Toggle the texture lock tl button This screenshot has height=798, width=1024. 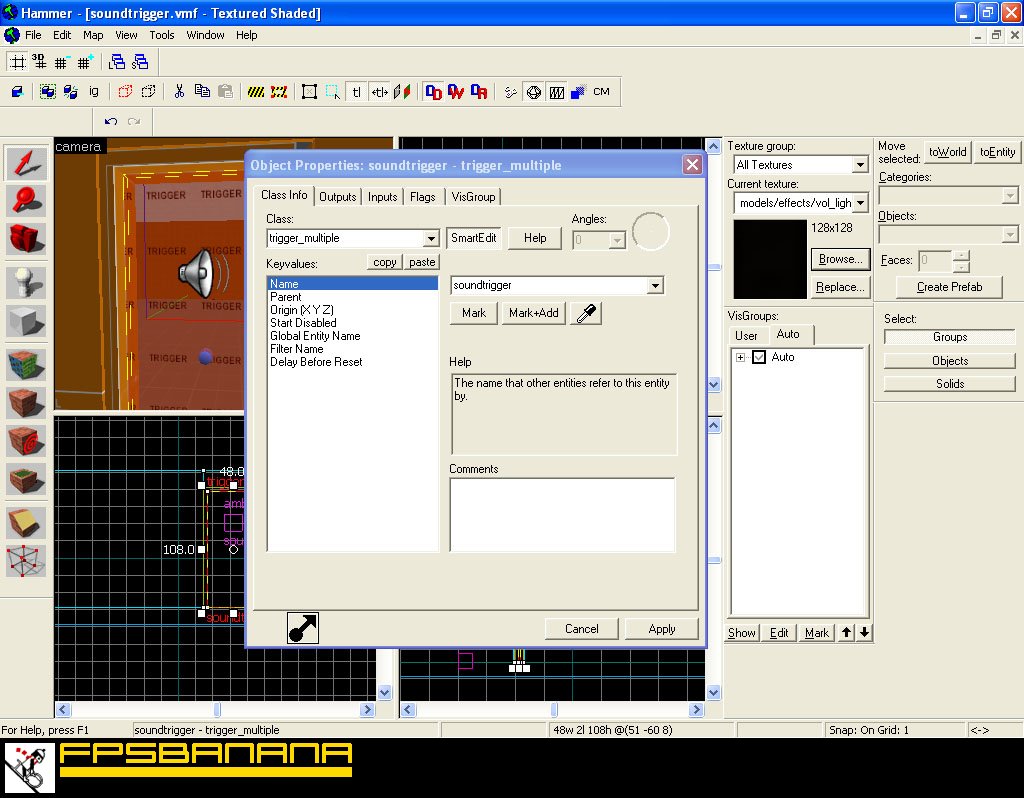tap(356, 91)
